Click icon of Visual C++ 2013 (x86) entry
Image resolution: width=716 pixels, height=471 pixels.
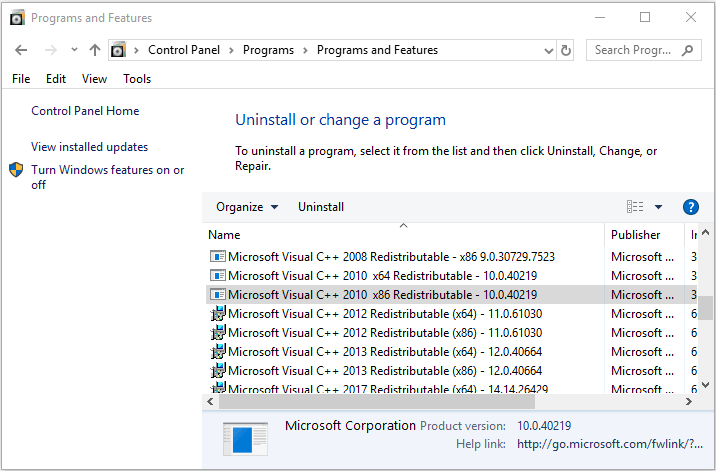point(218,370)
